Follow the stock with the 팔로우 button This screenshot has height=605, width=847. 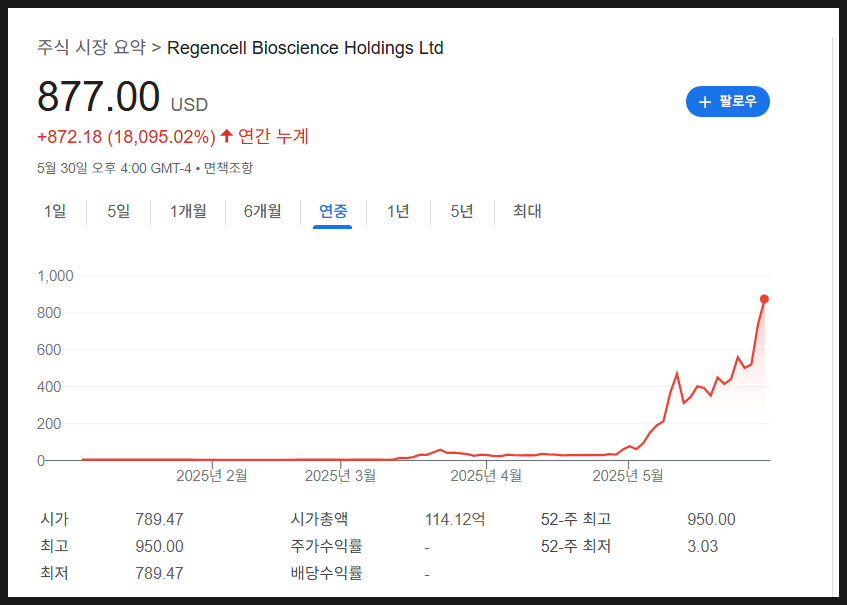(728, 102)
